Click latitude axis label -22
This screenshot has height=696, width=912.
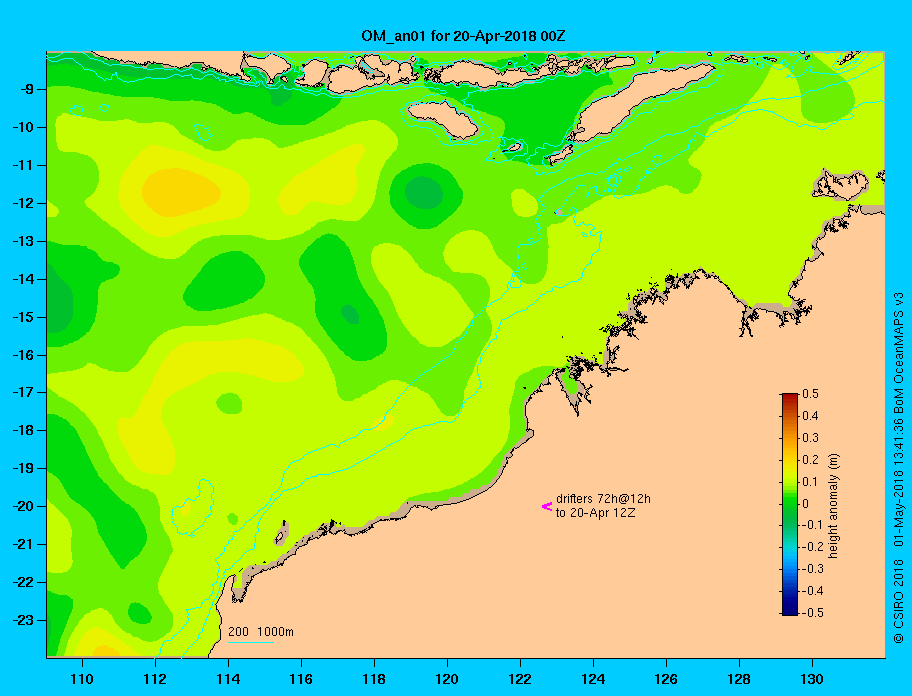pos(22,583)
